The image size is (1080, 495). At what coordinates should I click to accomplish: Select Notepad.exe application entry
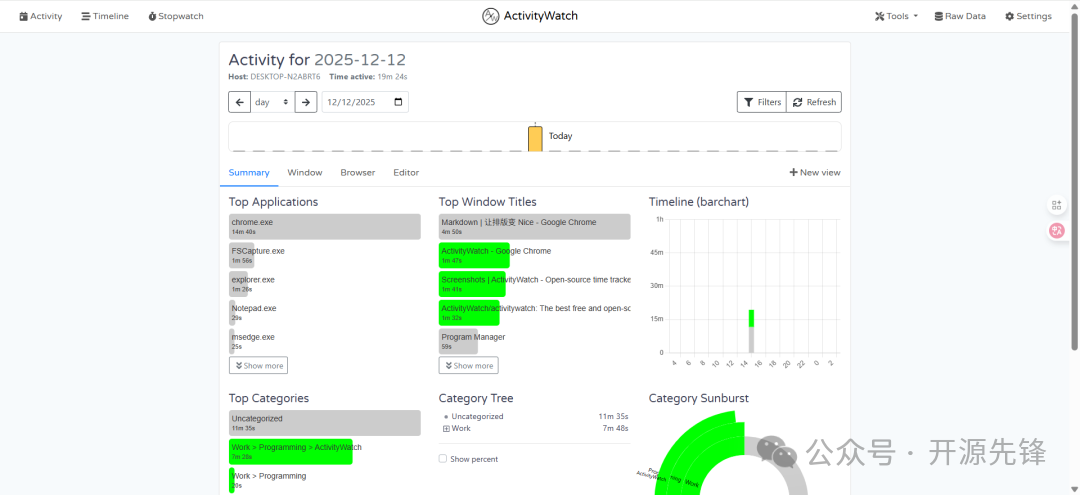click(324, 313)
